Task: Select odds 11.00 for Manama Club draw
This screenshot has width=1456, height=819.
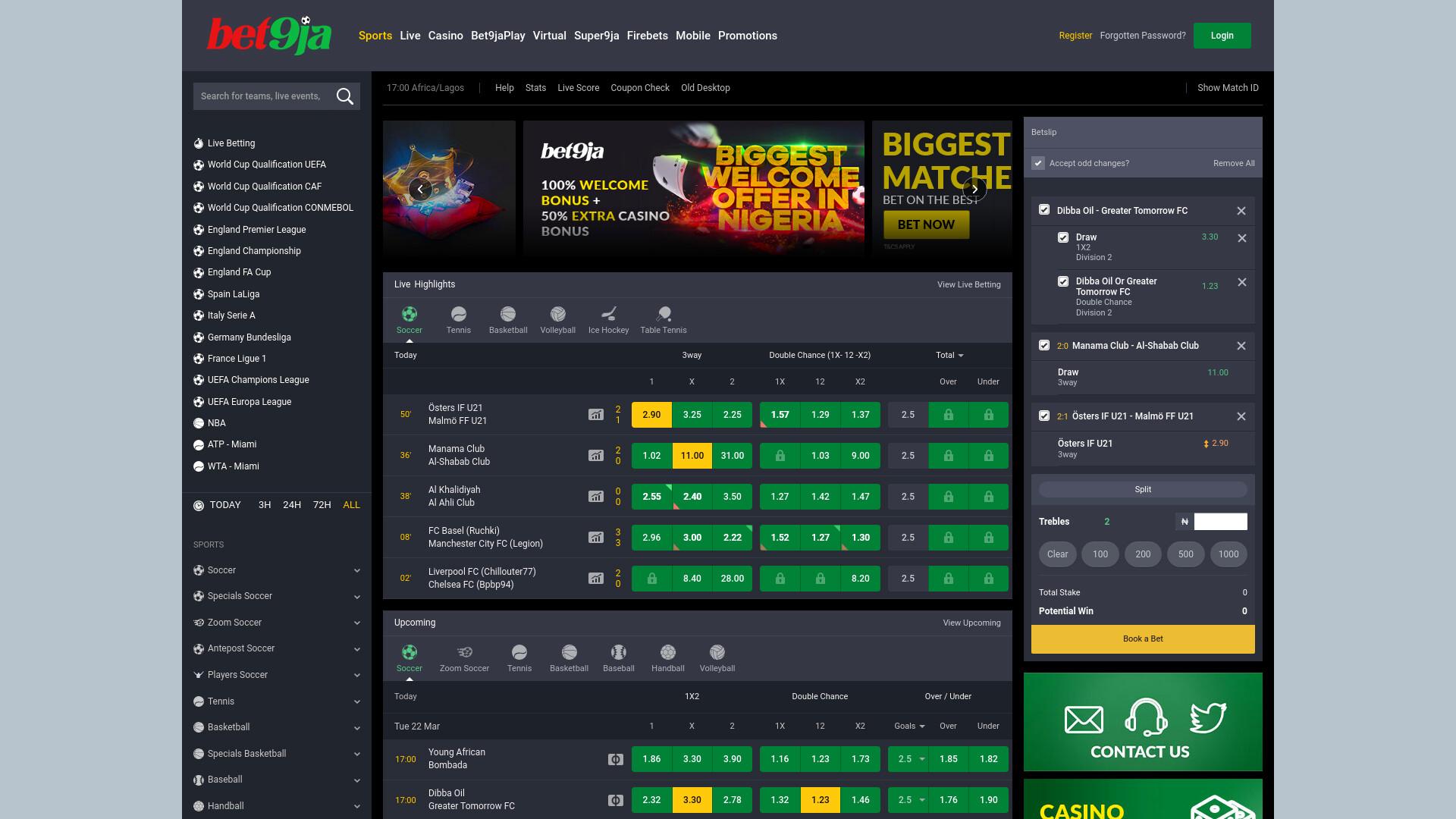Action: tap(692, 456)
